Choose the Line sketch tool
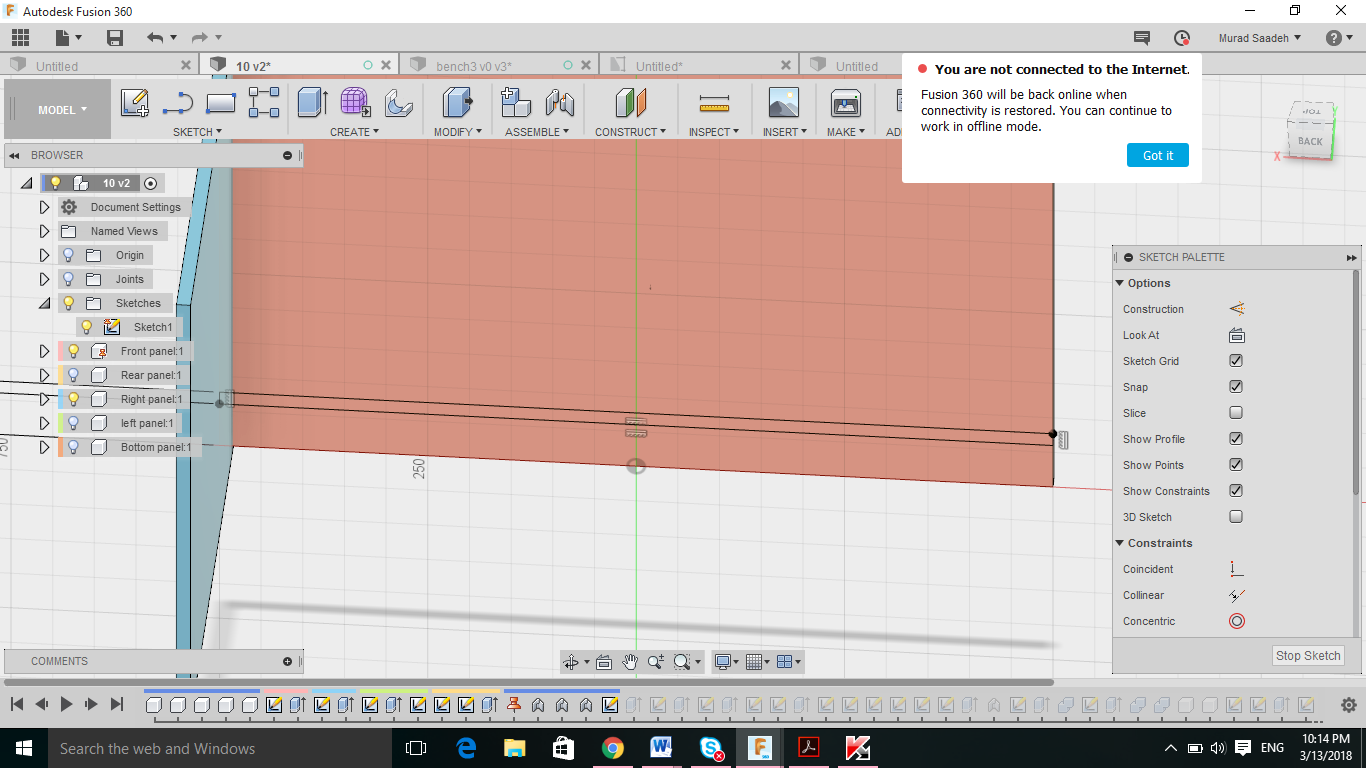 (x=178, y=102)
